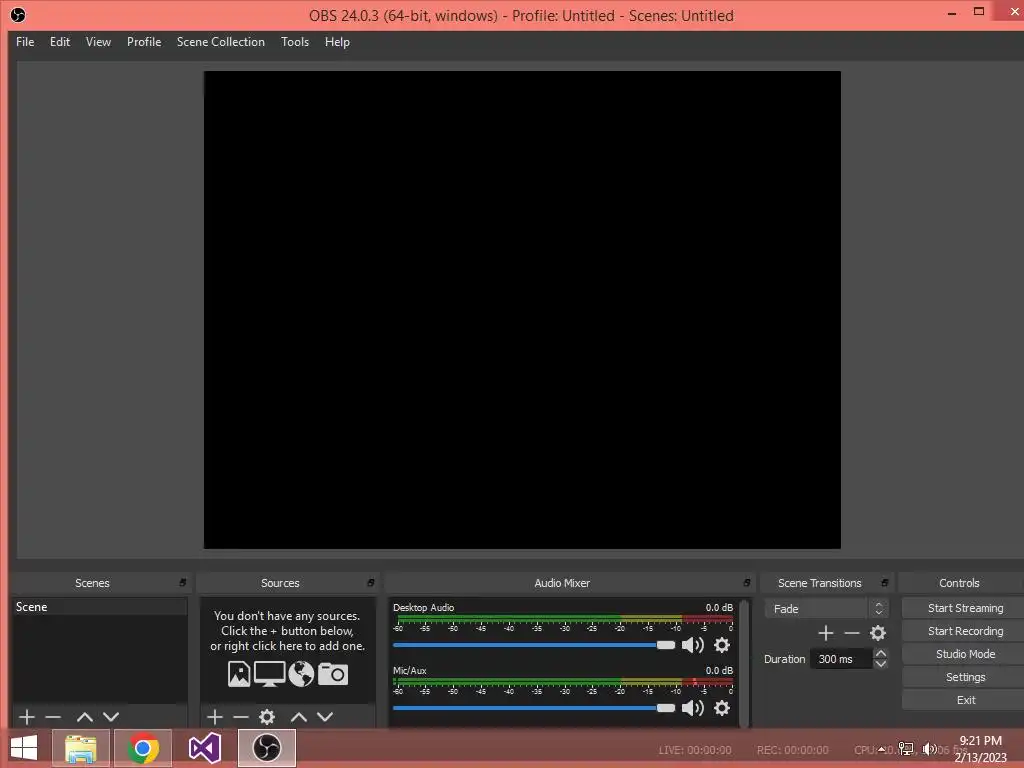The width and height of the screenshot is (1024, 768).
Task: Open the Windows Start button
Action: pos(24,748)
